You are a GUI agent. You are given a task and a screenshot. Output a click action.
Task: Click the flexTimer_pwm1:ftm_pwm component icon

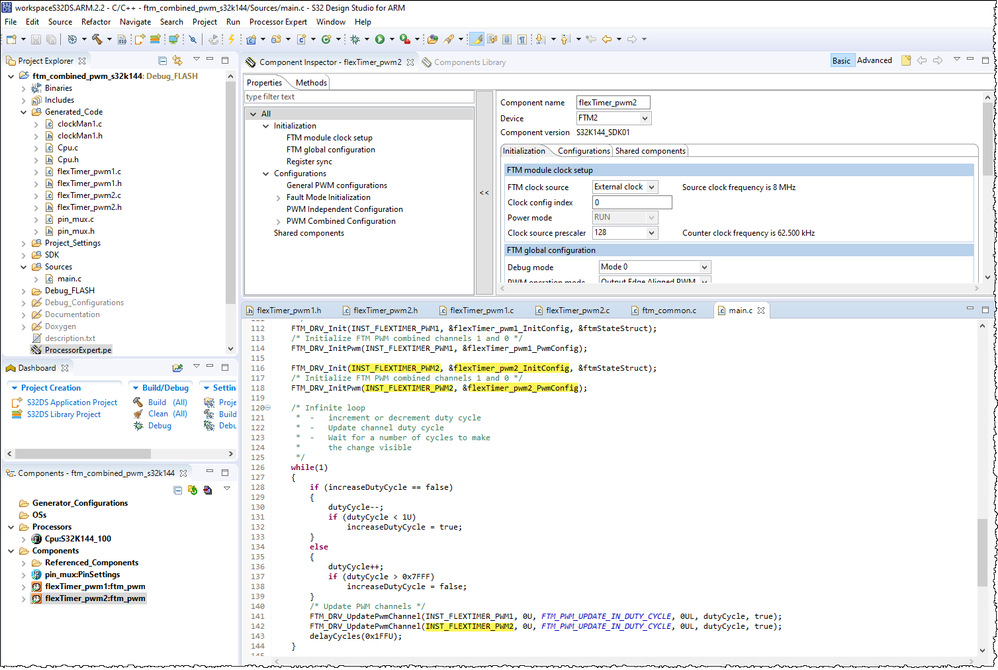coord(36,586)
